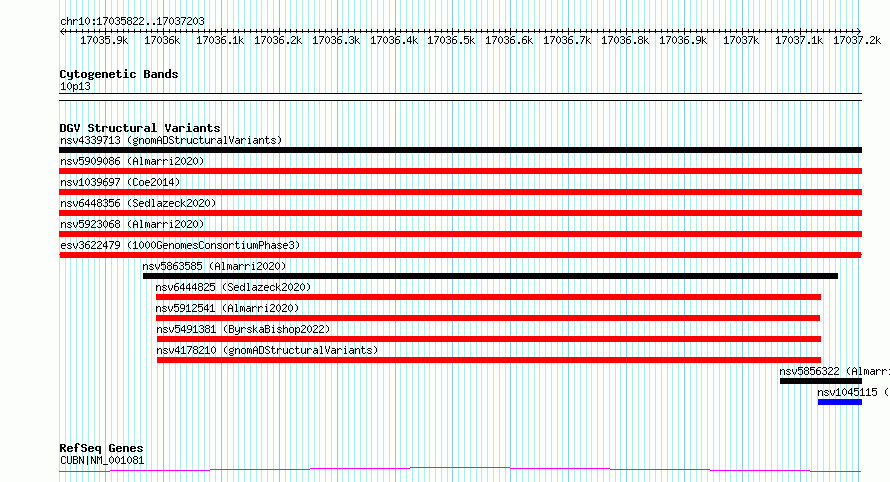
Task: Click the black nsv5856322 variant bar
Action: pyautogui.click(x=821, y=381)
